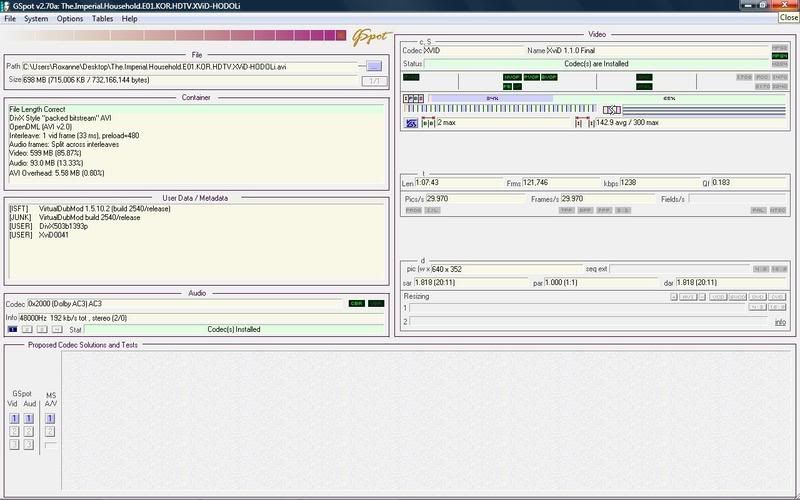
Task: Click GSpot Aud test button 3
Action: [29, 444]
